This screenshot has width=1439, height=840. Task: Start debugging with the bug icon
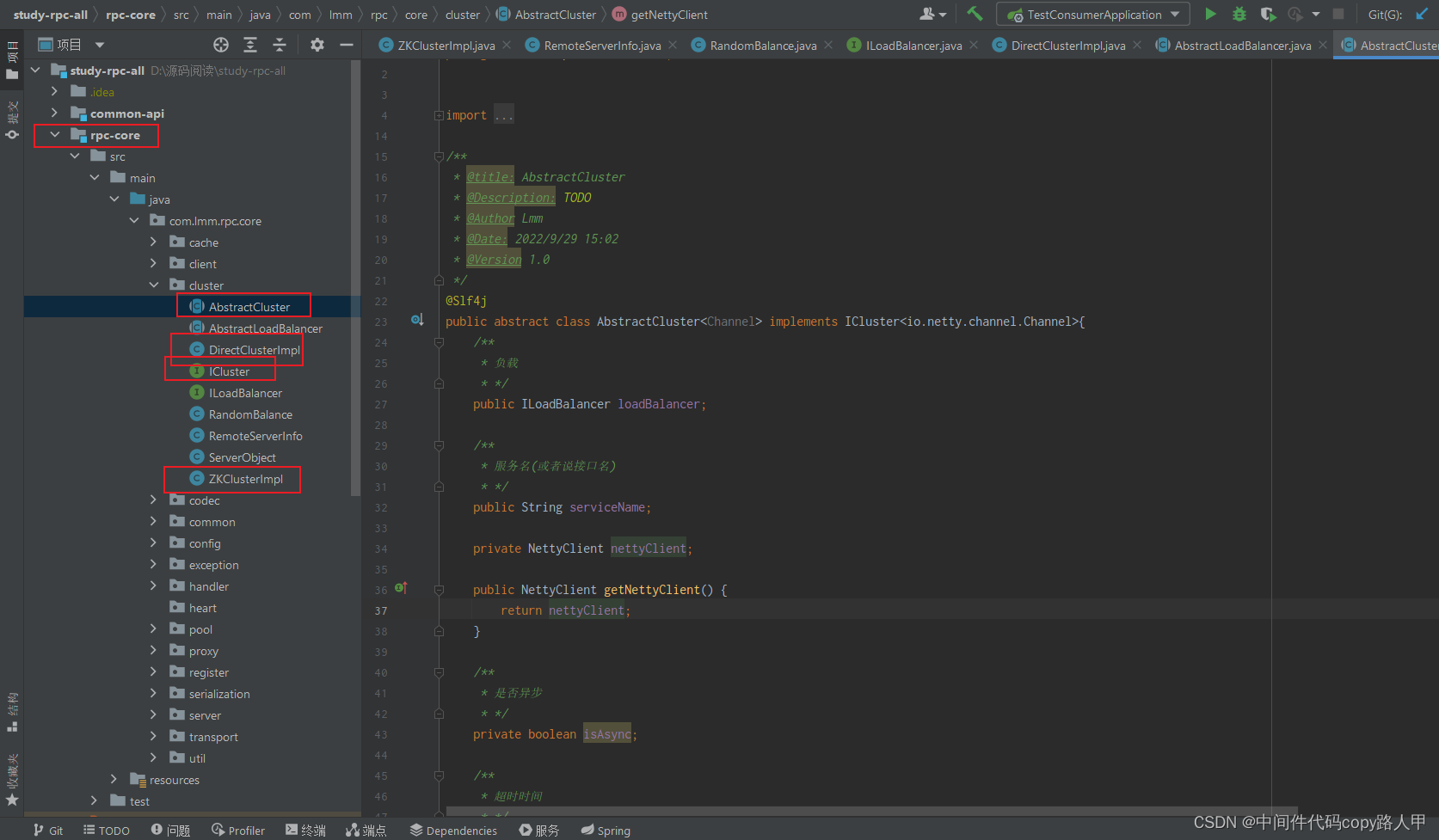[x=1239, y=14]
